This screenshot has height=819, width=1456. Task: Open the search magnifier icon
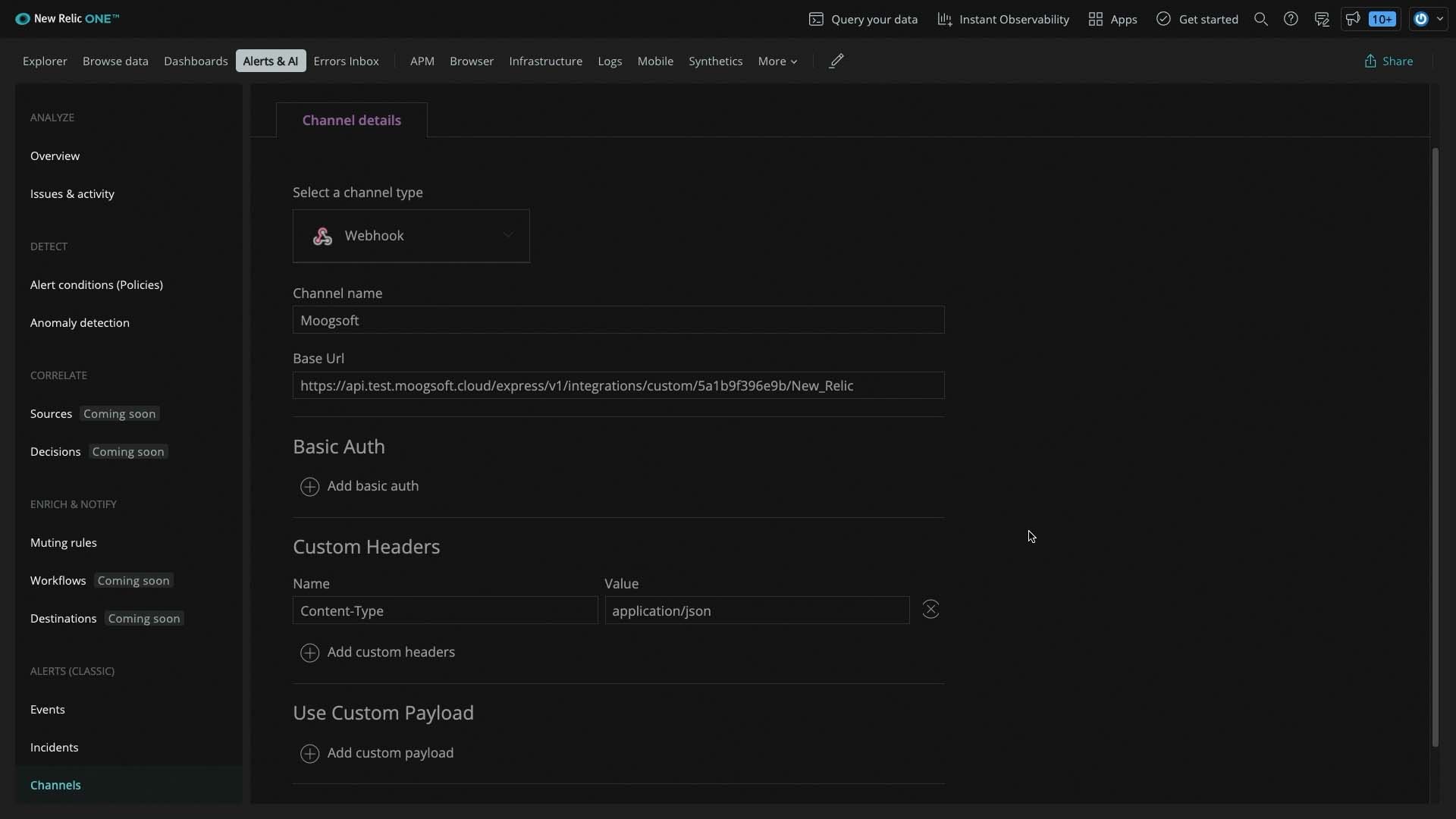point(1261,19)
